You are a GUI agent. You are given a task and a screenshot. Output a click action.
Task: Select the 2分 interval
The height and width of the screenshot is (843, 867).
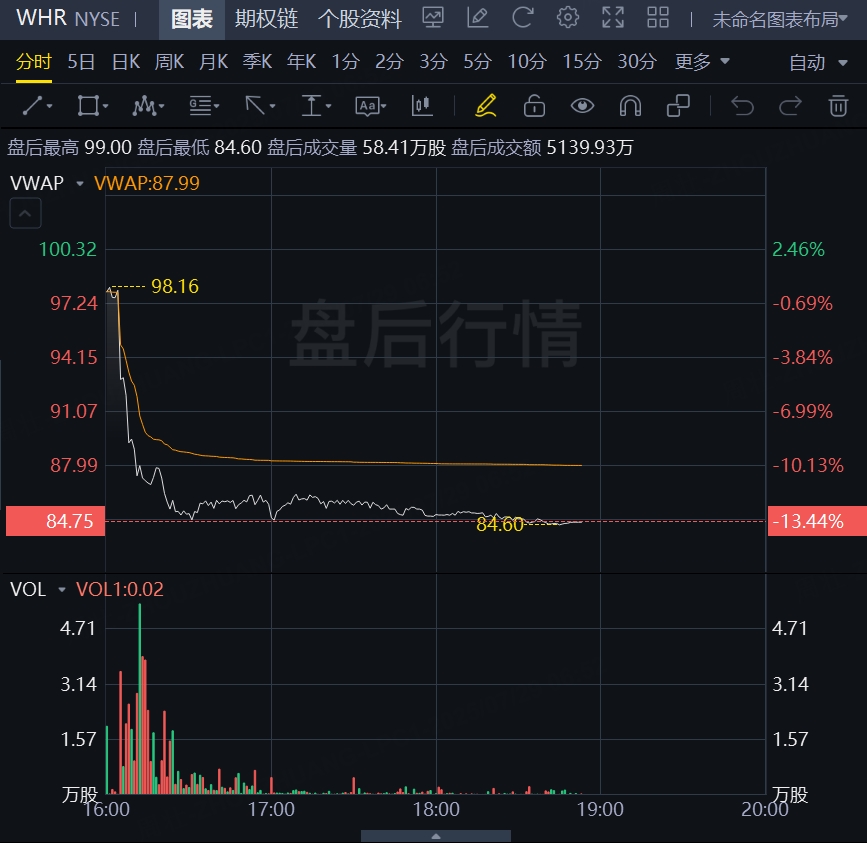coord(389,61)
